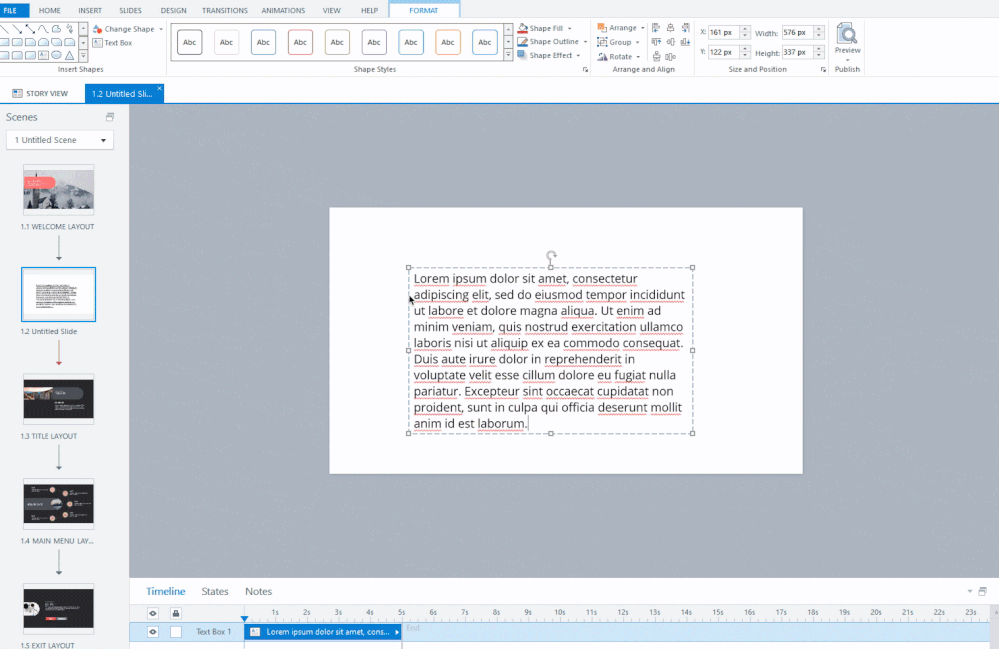Expand the Shape Fill dropdown
This screenshot has height=649, width=999.
click(x=569, y=29)
